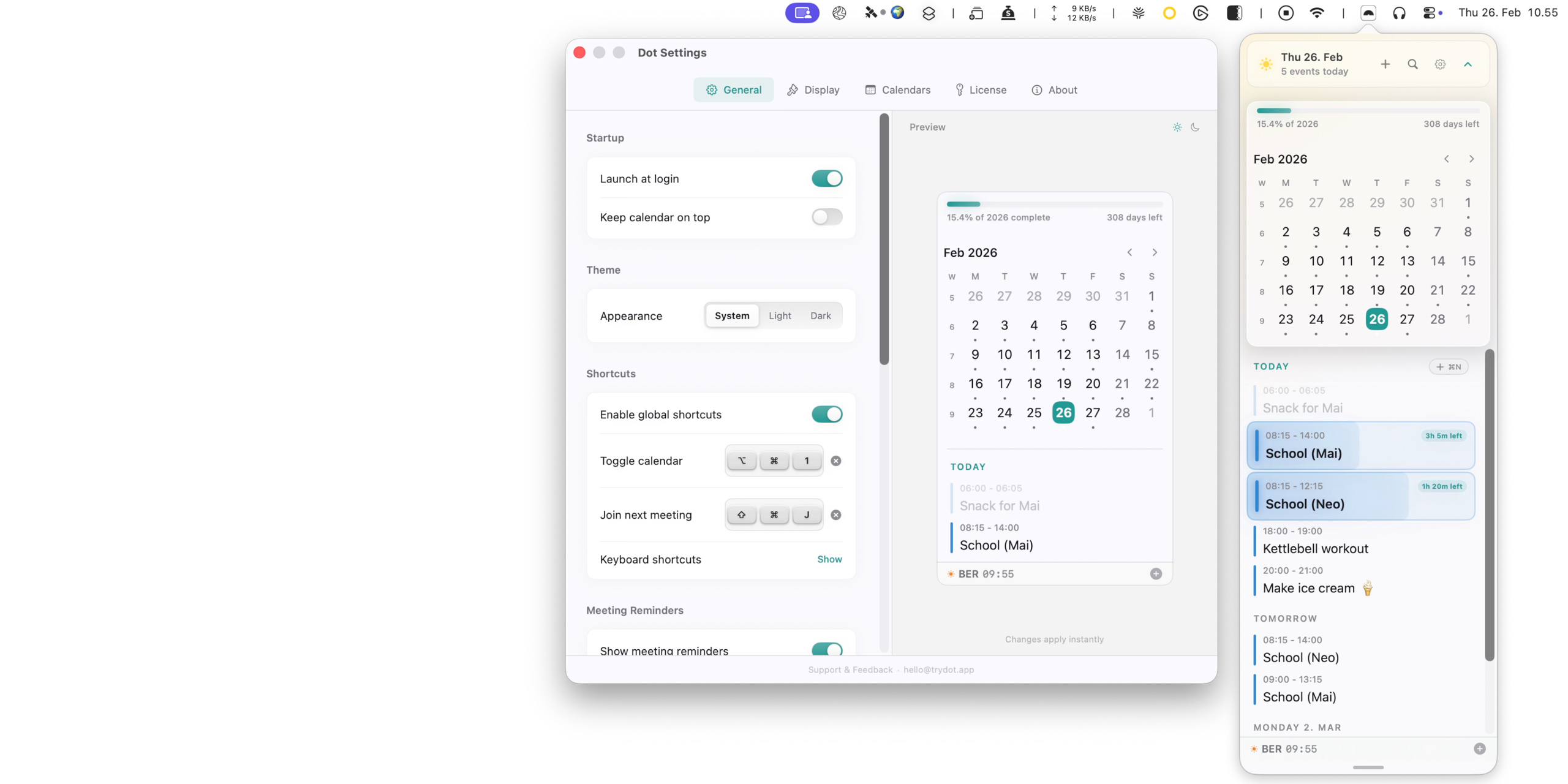Screen dimensions: 1568x784
Task: Click the plus icon in calendar header
Action: click(x=1384, y=64)
